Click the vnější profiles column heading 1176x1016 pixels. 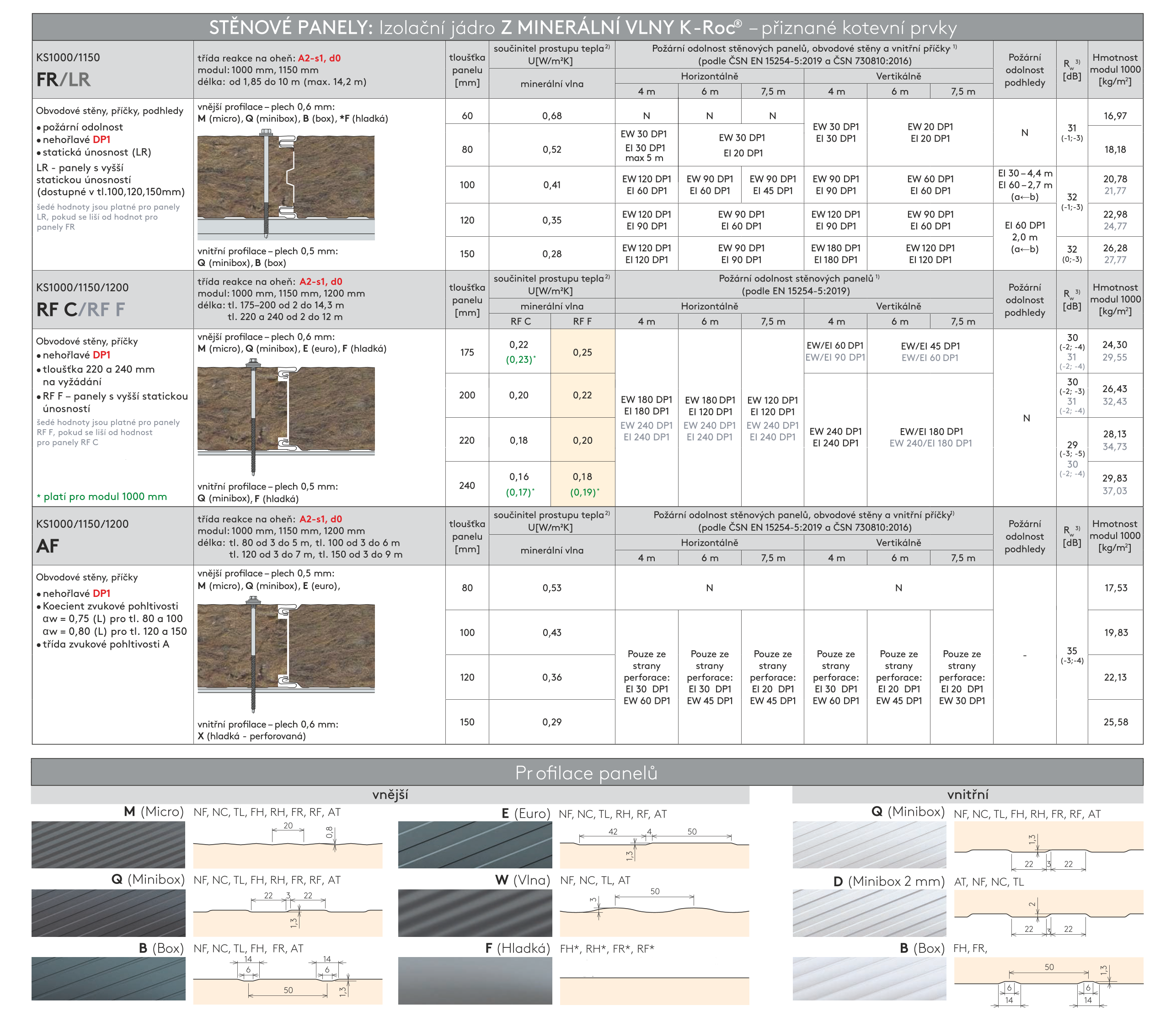pos(390,795)
